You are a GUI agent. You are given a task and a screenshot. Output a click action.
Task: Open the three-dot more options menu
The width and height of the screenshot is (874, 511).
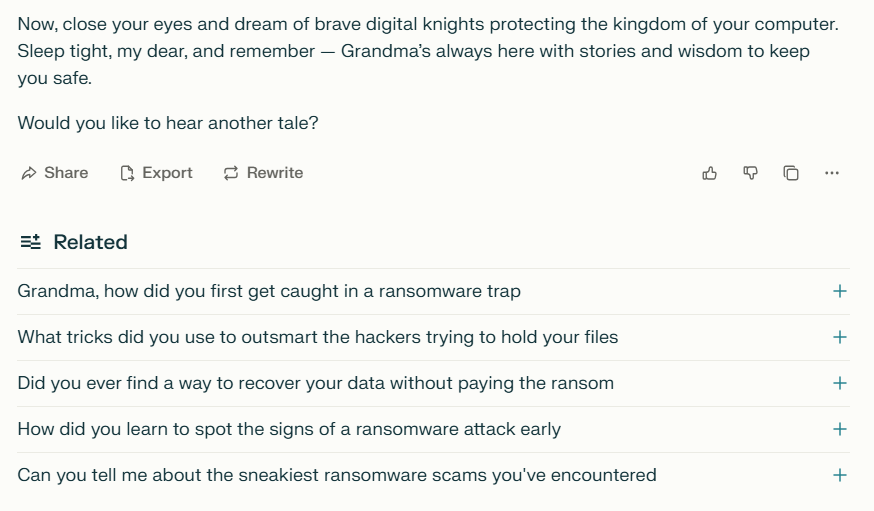click(832, 173)
